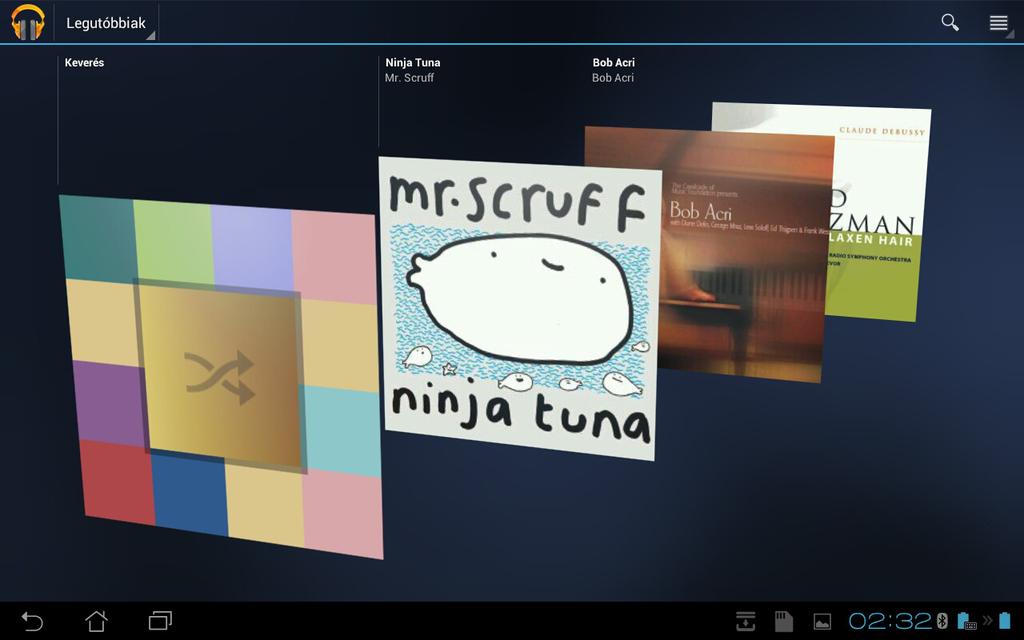The height and width of the screenshot is (640, 1024).
Task: Tap the Google Play Music headphones icon
Action: pyautogui.click(x=27, y=22)
